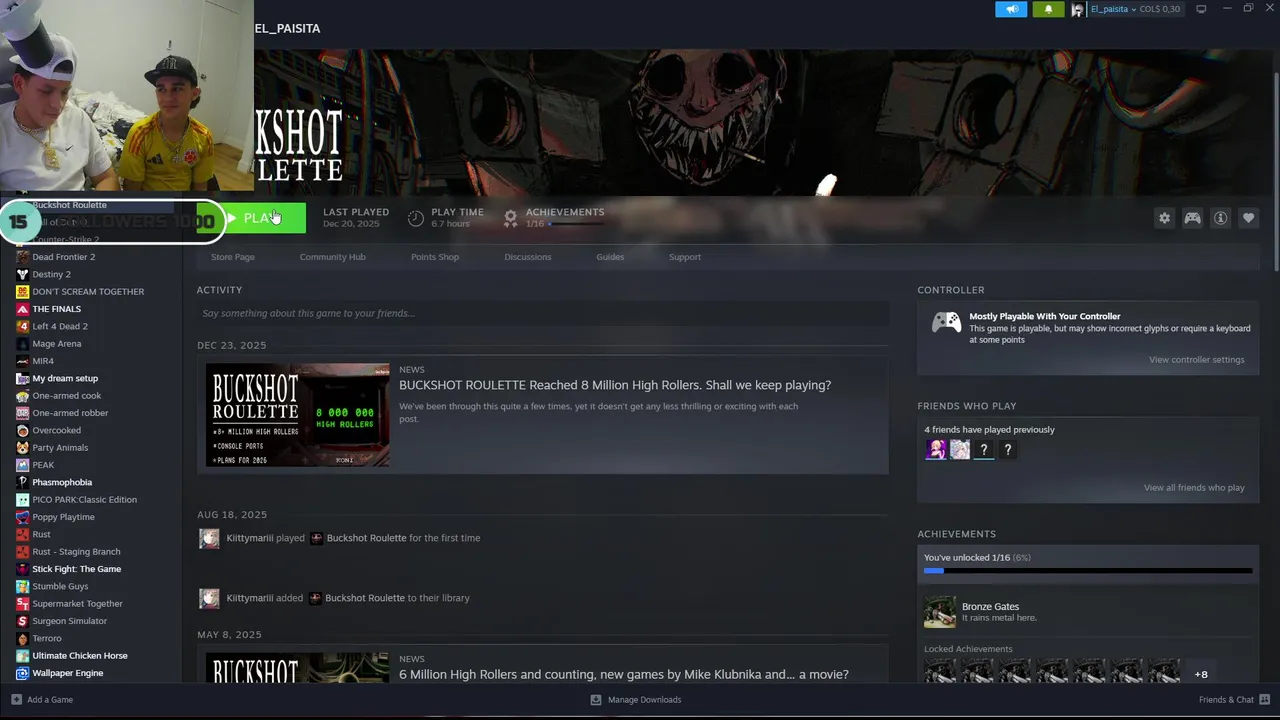The image size is (1280, 720).
Task: Click Stick Fight: The Game icon
Action: point(22,569)
